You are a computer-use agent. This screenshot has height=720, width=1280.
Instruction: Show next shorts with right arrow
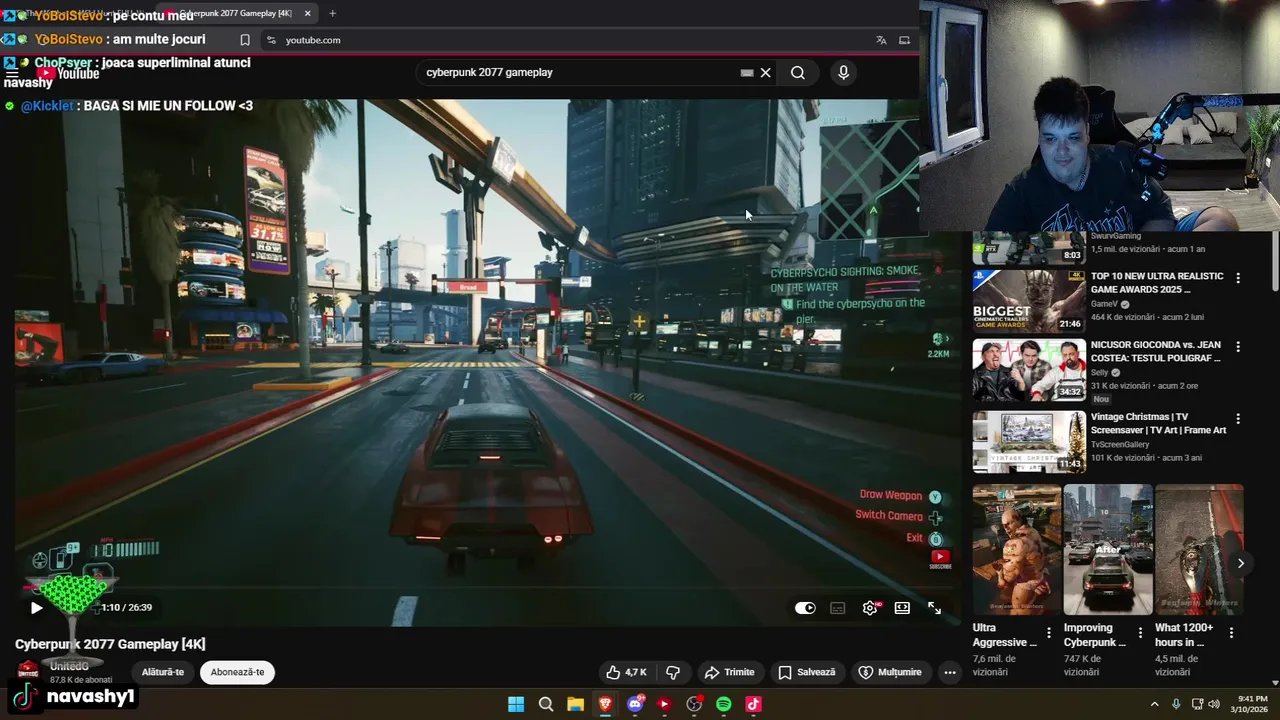(1240, 563)
